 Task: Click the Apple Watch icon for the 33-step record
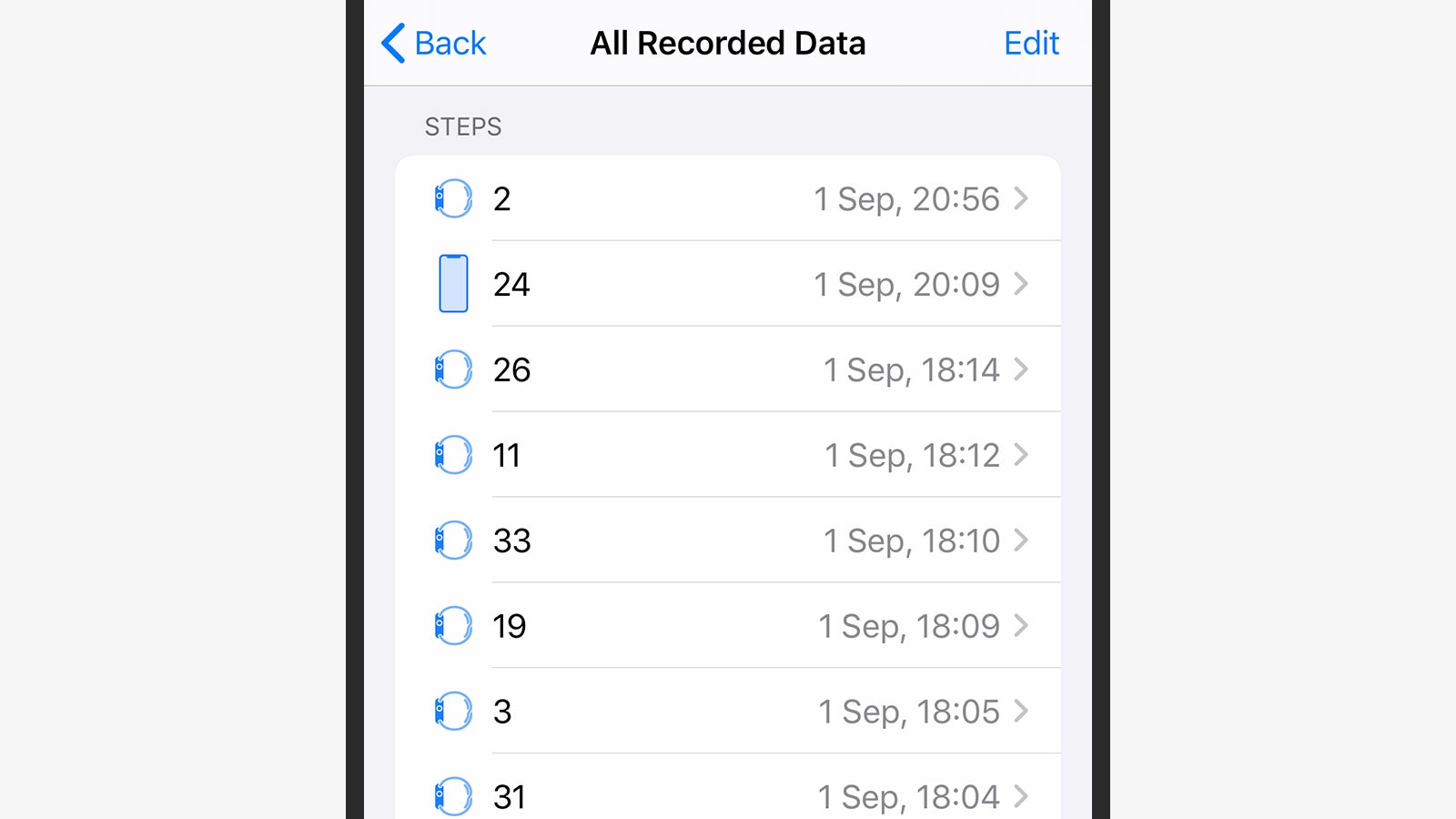[x=452, y=541]
